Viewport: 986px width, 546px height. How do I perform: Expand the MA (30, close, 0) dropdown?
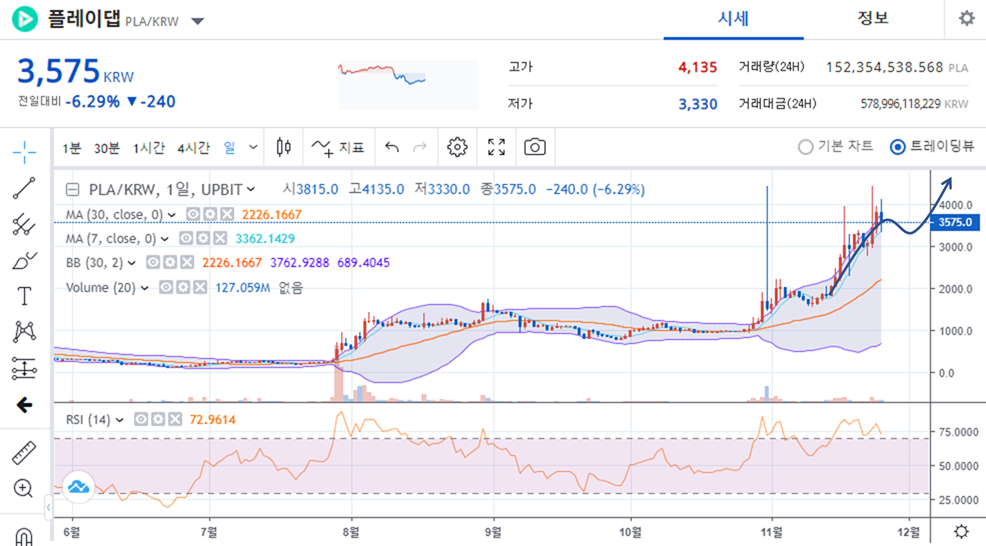171,215
